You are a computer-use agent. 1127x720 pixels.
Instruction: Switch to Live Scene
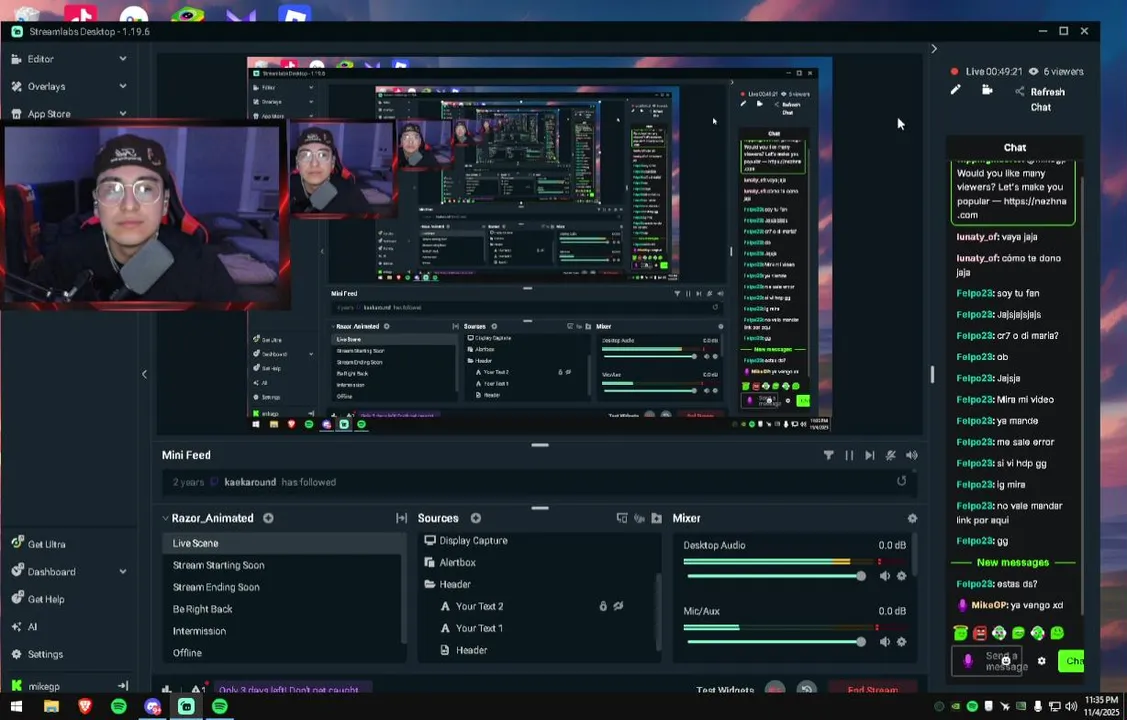[x=282, y=543]
